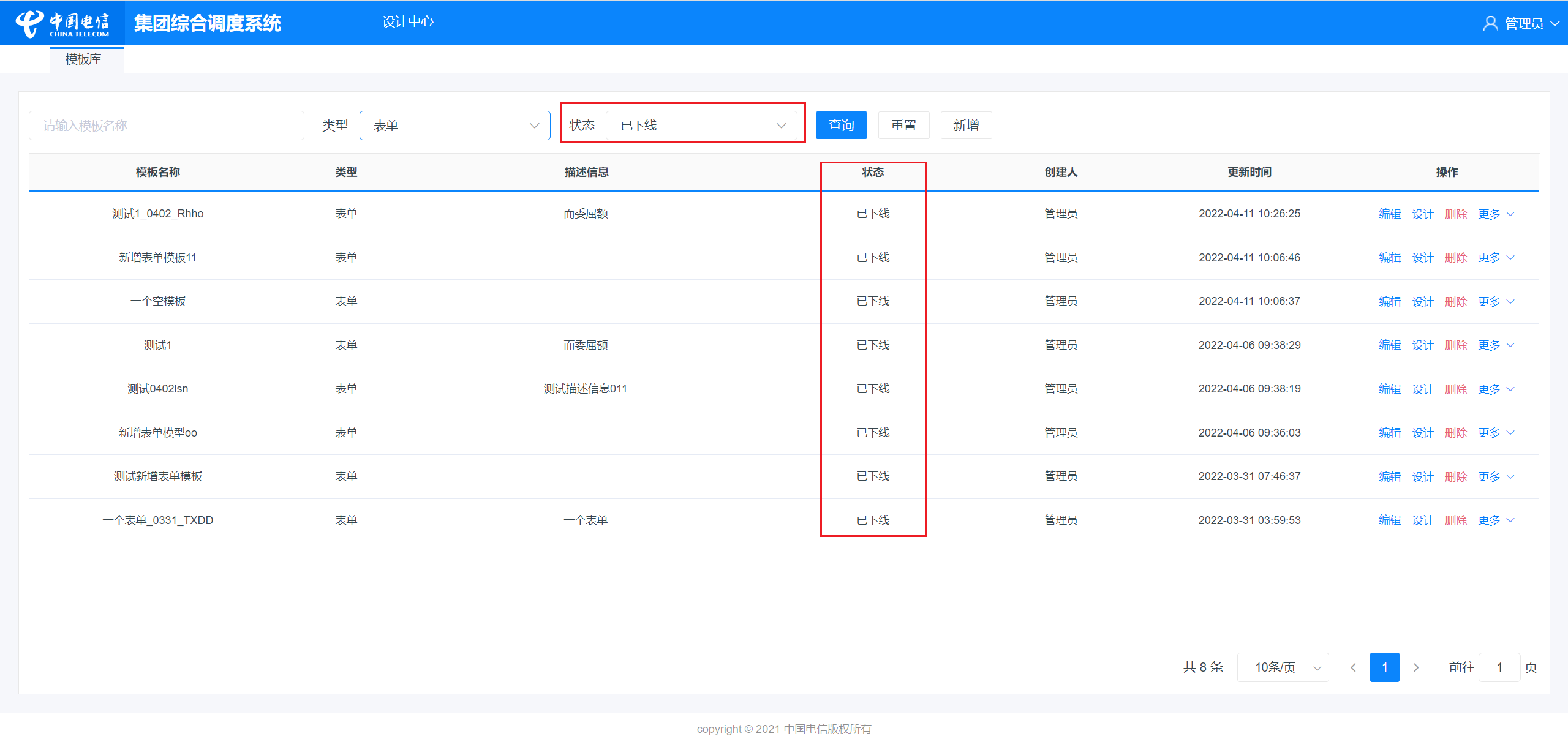Open the 类型 表单 dropdown
This screenshot has height=739, width=1568.
coord(454,126)
